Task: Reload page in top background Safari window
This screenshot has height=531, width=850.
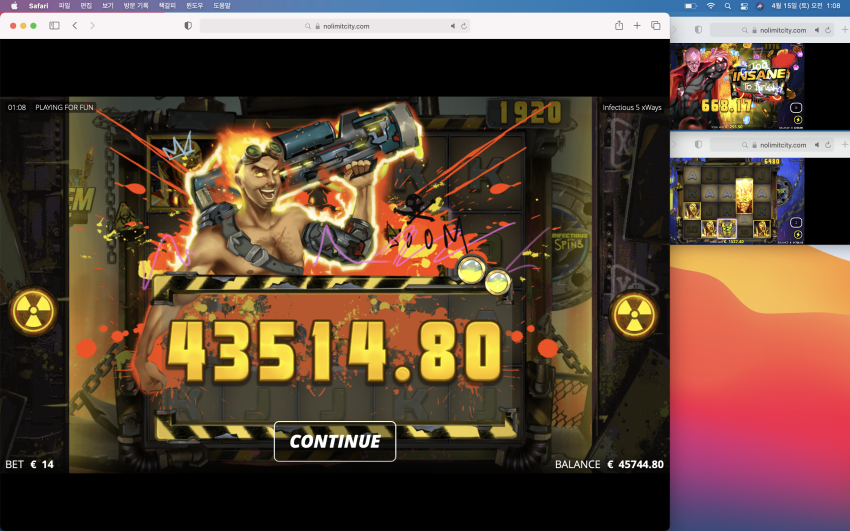Action: coord(828,30)
